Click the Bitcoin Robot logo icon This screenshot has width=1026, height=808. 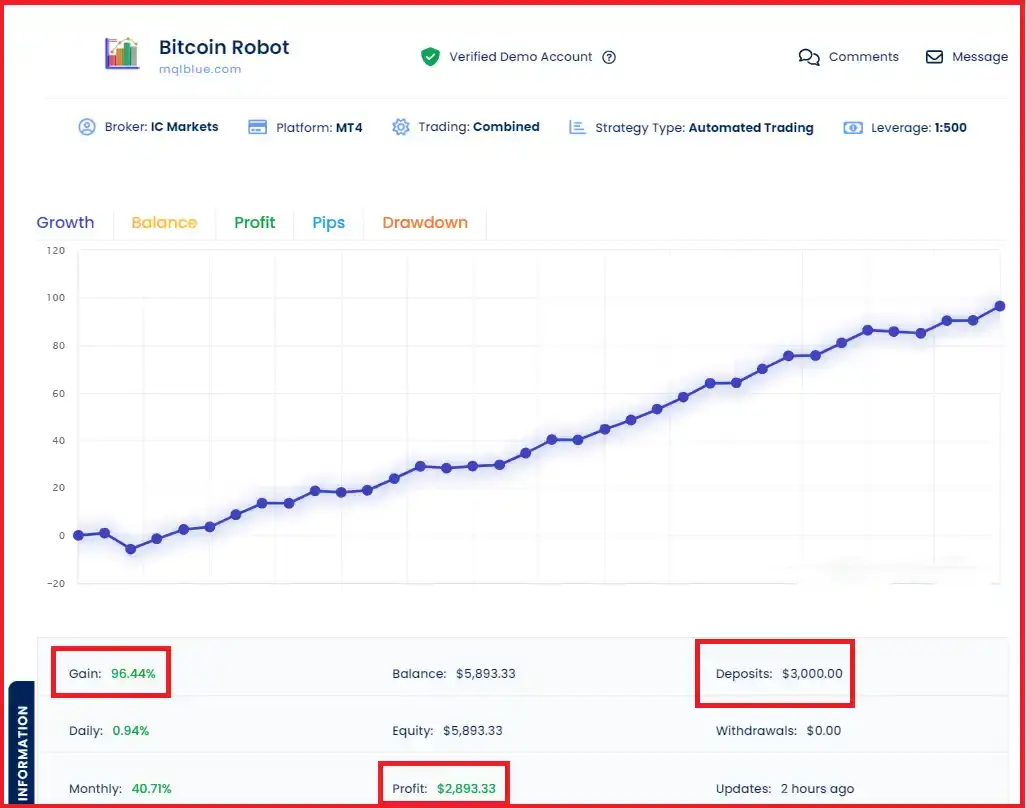pyautogui.click(x=122, y=54)
